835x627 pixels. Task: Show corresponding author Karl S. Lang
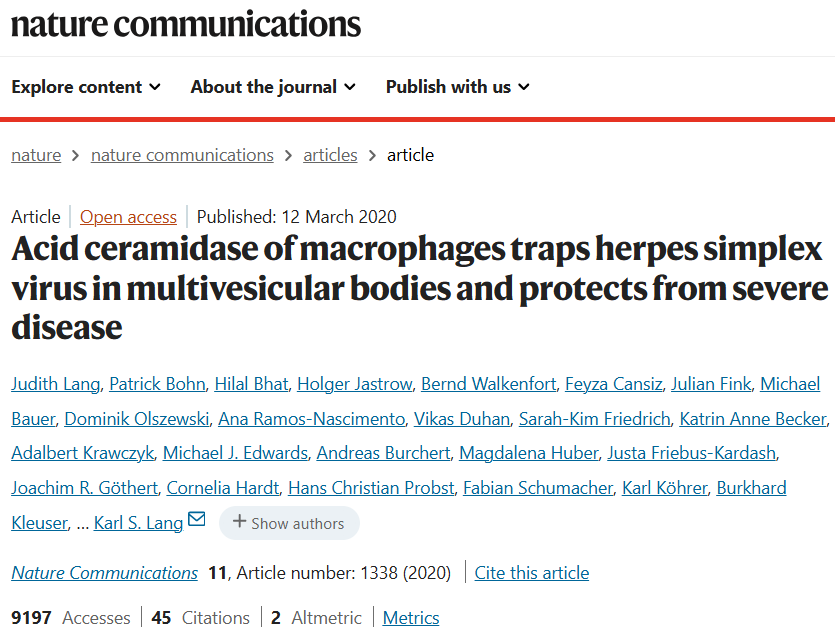coord(138,523)
